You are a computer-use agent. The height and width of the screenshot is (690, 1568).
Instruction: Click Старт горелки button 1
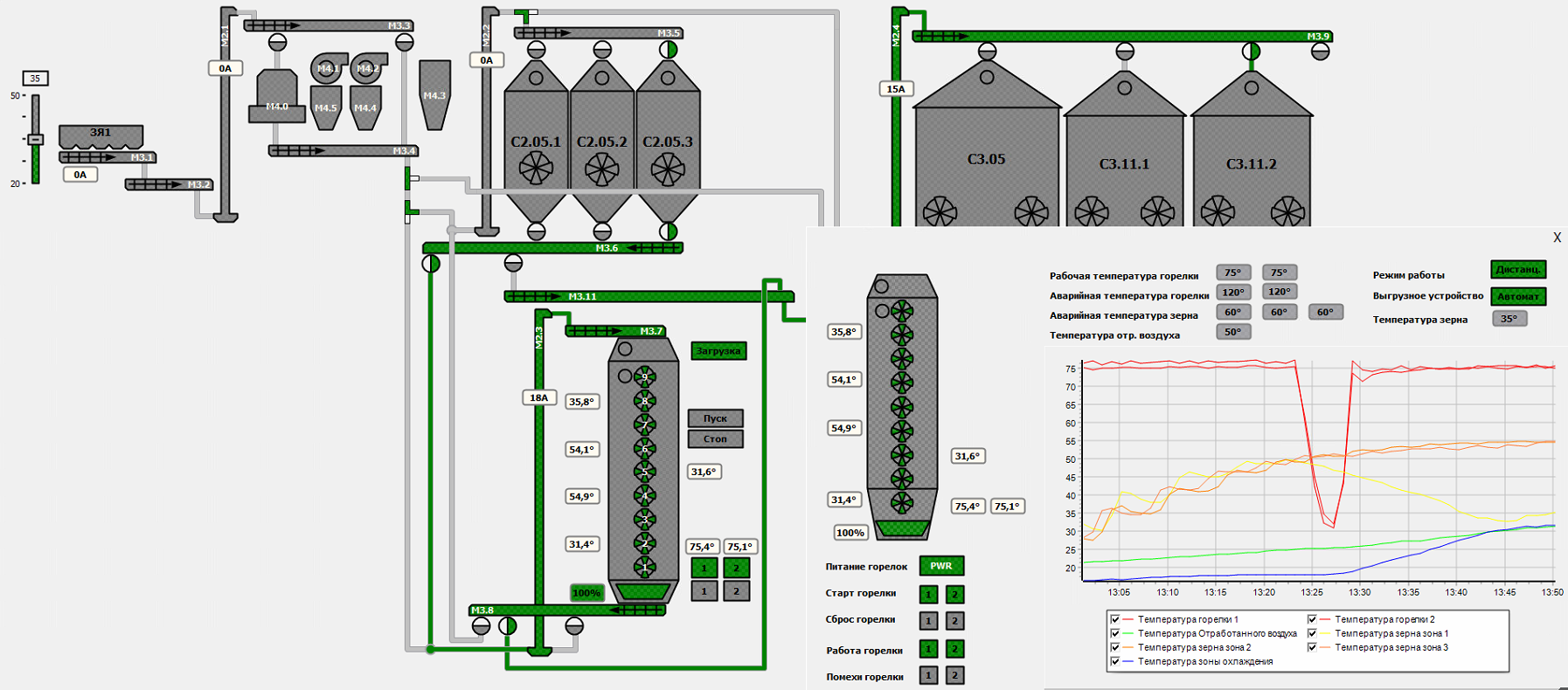(x=928, y=595)
